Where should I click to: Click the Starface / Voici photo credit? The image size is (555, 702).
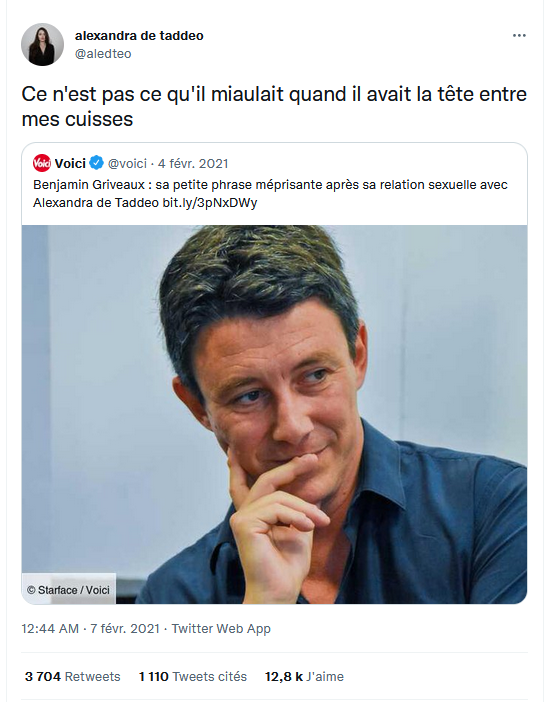pos(69,590)
